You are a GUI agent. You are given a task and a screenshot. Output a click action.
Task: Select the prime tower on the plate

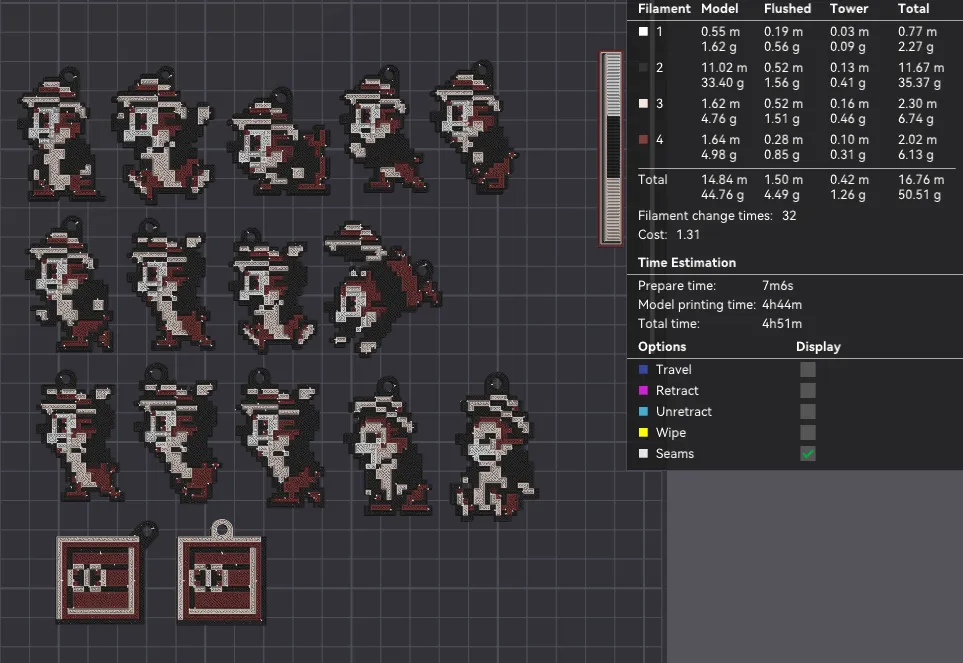611,149
